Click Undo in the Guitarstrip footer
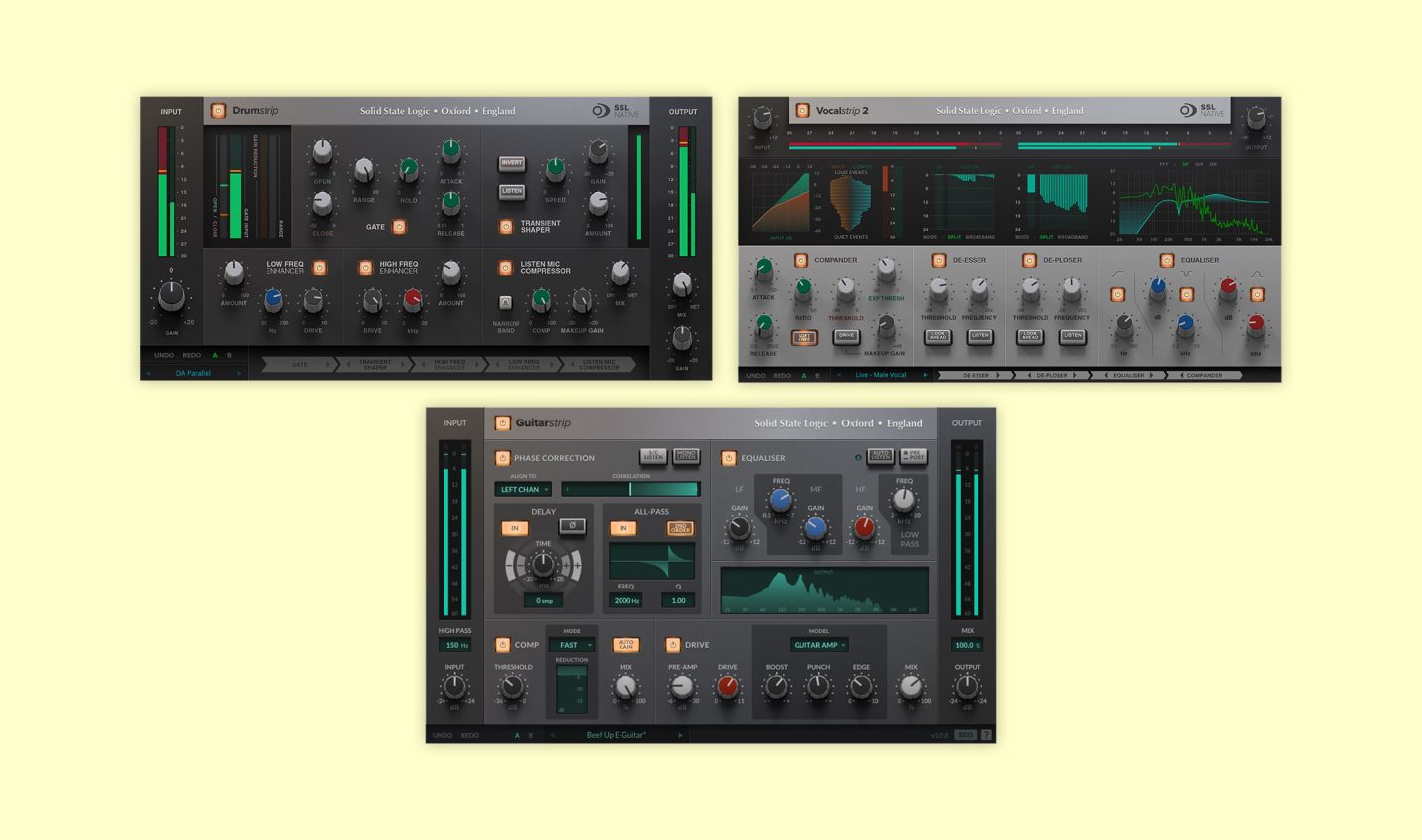 [x=443, y=735]
